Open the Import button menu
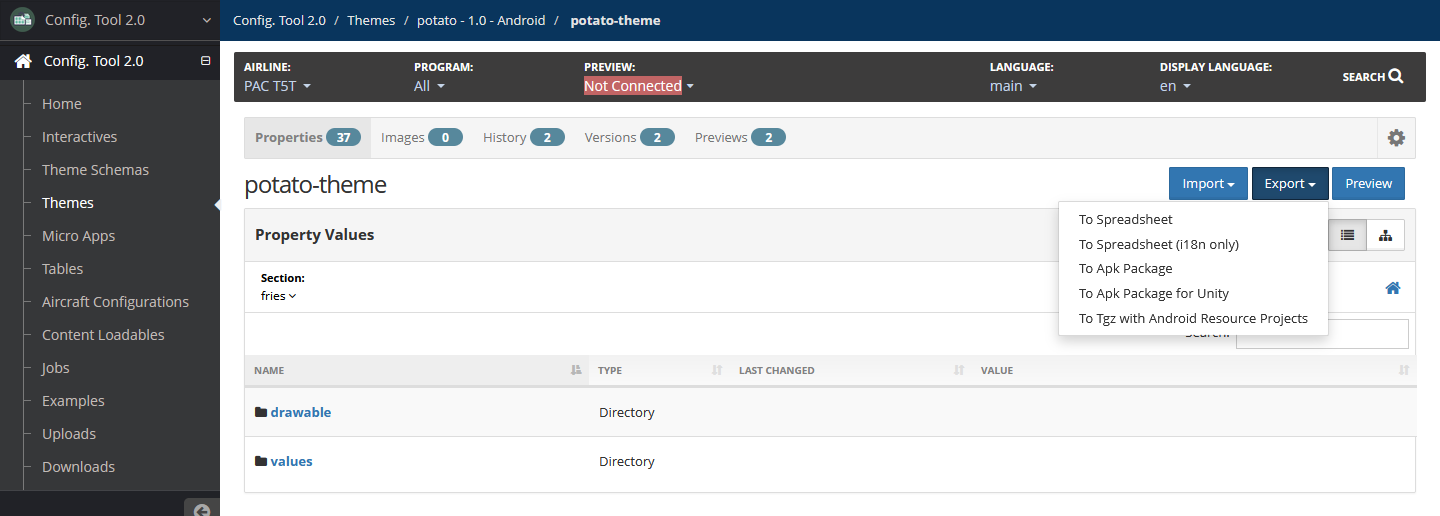 point(1208,184)
